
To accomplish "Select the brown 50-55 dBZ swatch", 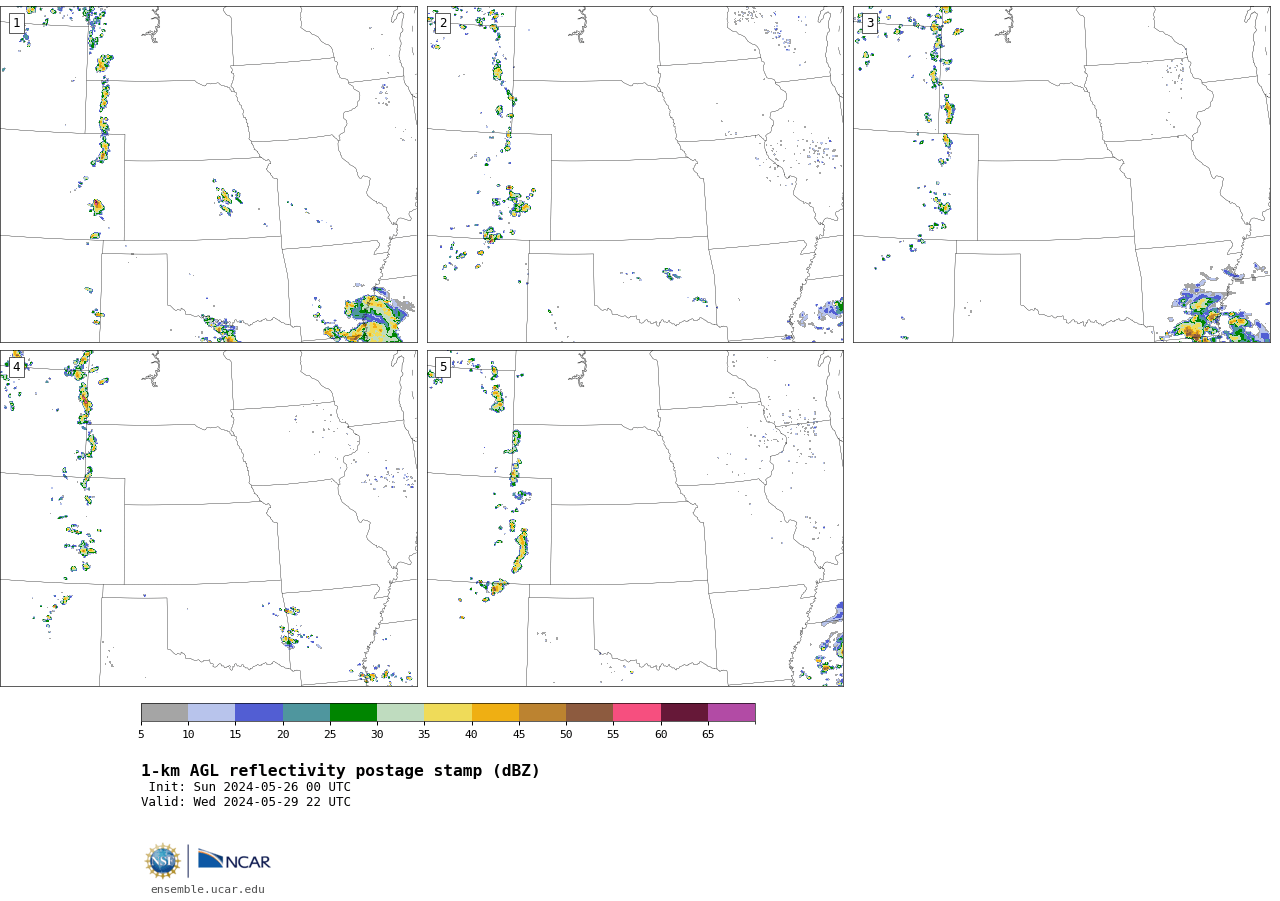I will point(590,713).
